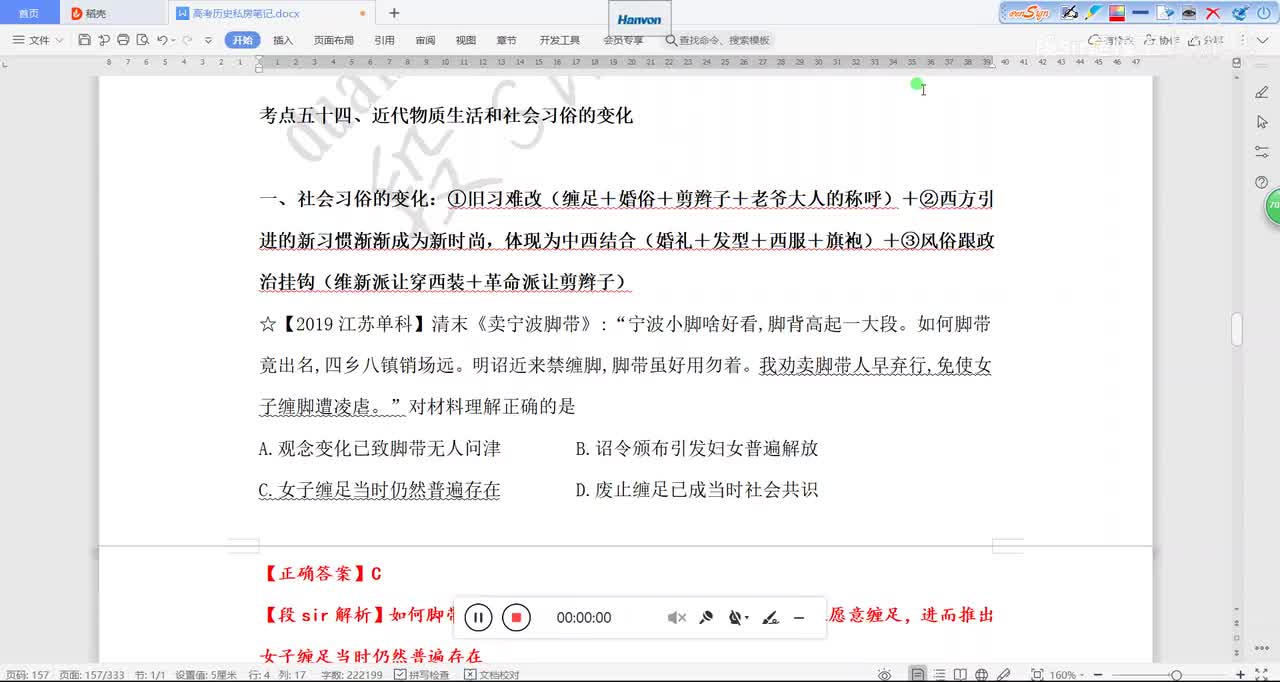Click the recorder annotation pen icon
The width and height of the screenshot is (1280, 682).
click(770, 618)
